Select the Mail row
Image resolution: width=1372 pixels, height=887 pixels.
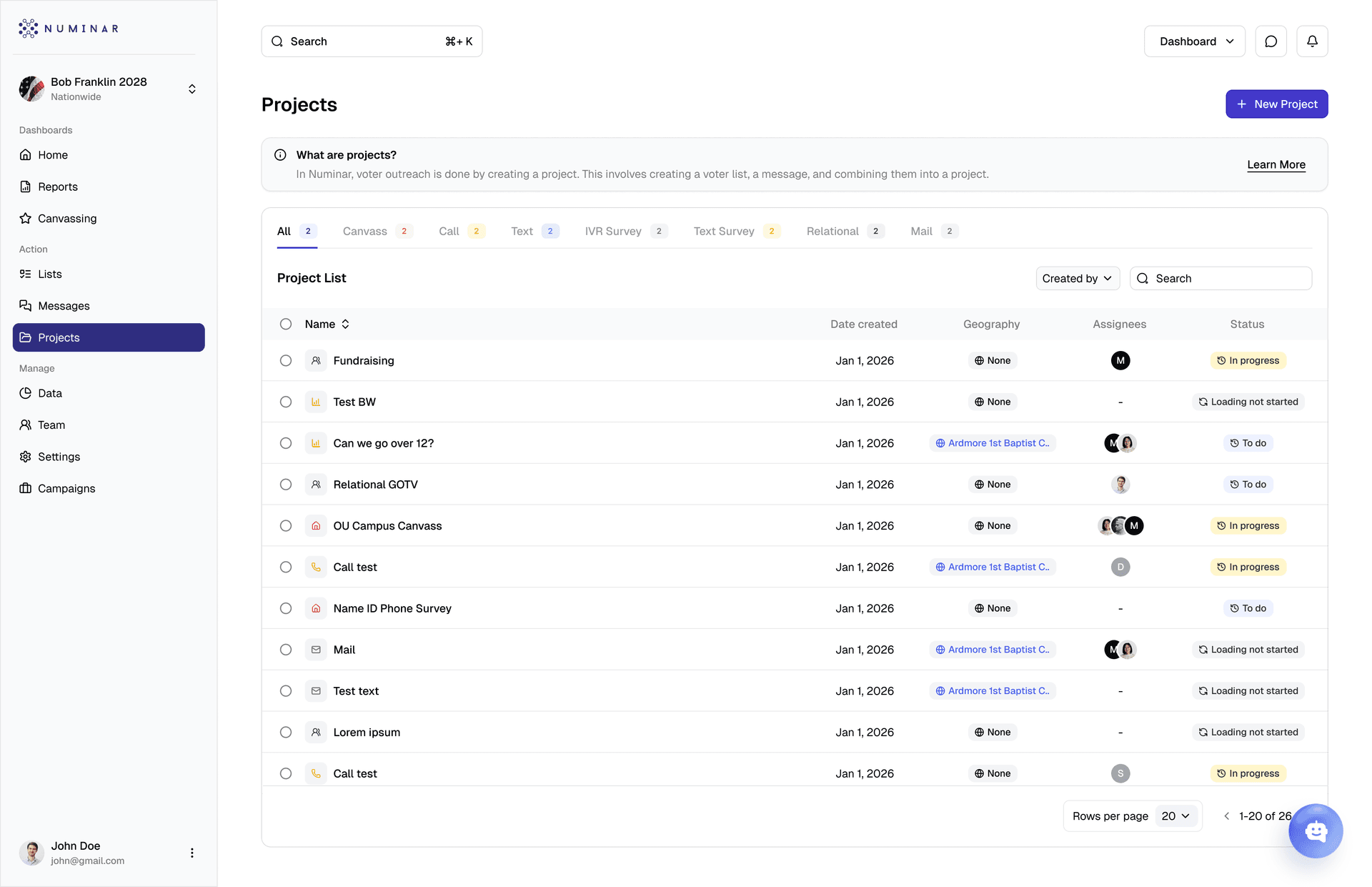click(x=286, y=650)
